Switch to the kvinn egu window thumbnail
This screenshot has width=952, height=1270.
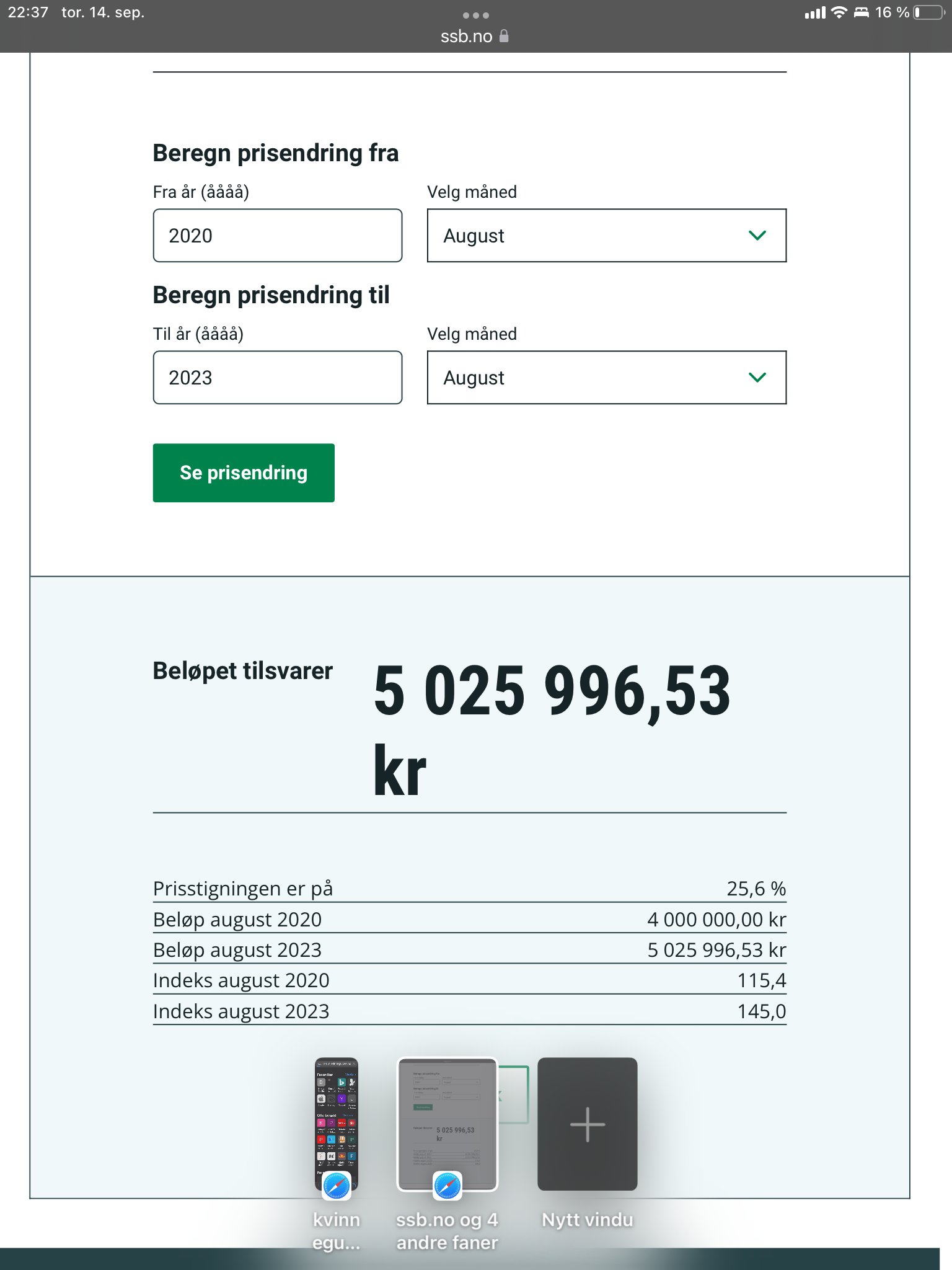(337, 1124)
